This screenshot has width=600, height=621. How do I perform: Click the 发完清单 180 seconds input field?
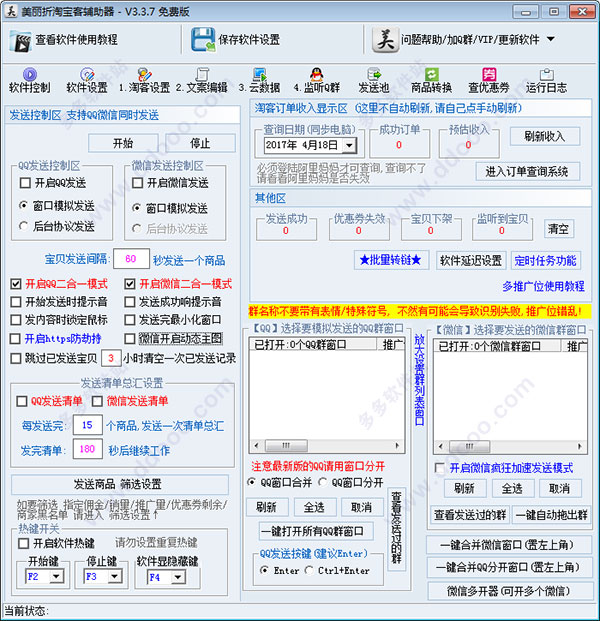pos(88,449)
